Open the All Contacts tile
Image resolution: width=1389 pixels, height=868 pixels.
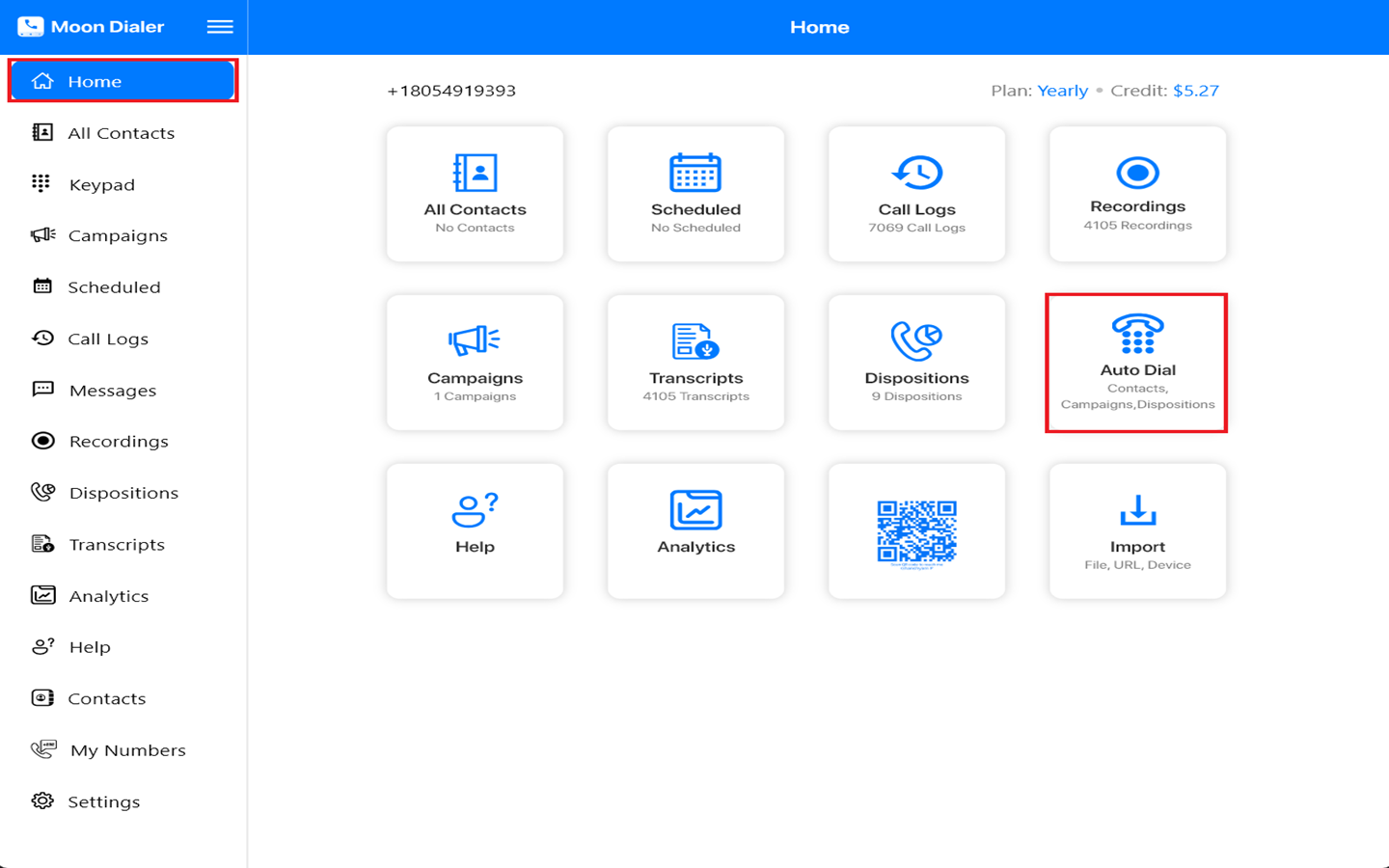point(475,194)
